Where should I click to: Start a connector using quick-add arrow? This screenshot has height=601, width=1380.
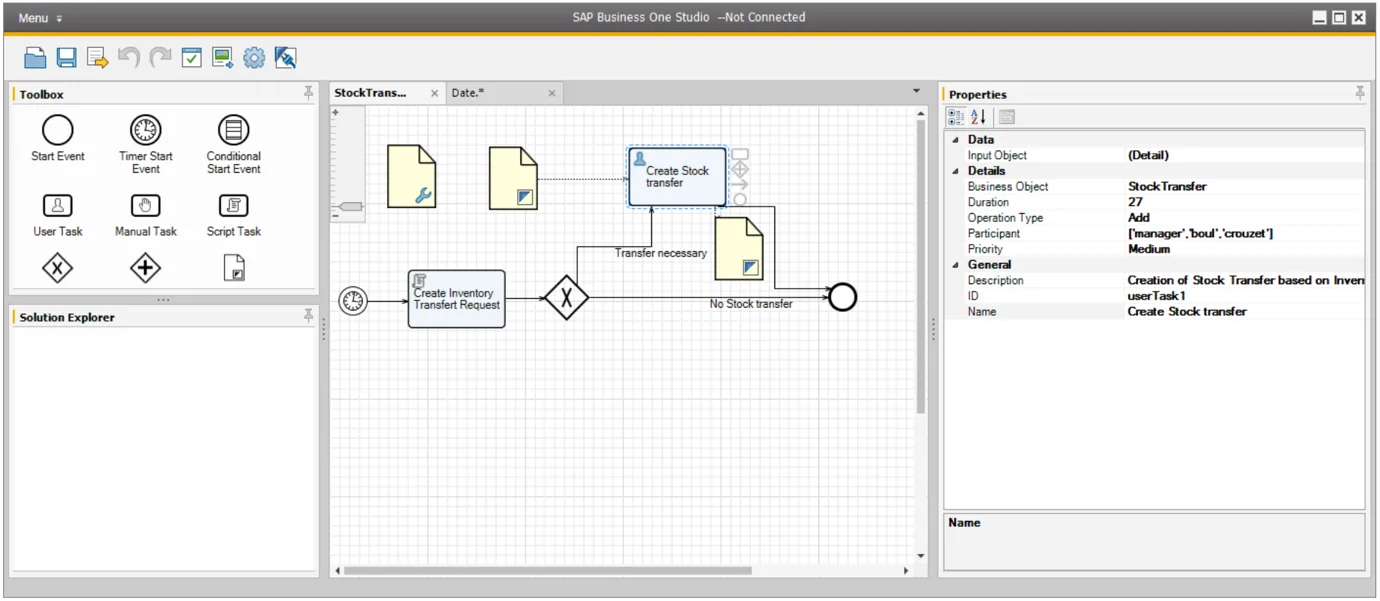click(740, 184)
